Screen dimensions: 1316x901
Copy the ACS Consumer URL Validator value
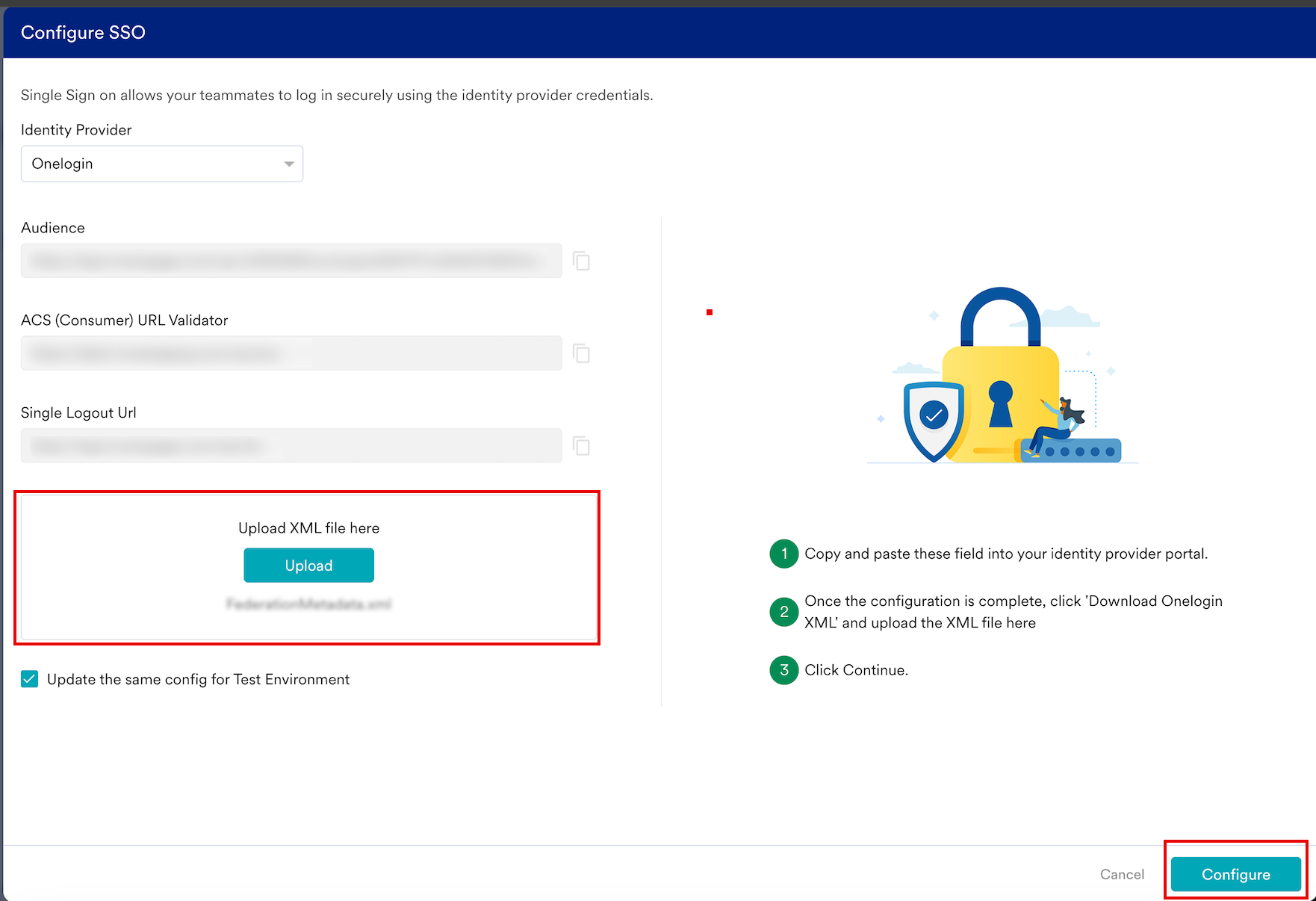pos(581,353)
